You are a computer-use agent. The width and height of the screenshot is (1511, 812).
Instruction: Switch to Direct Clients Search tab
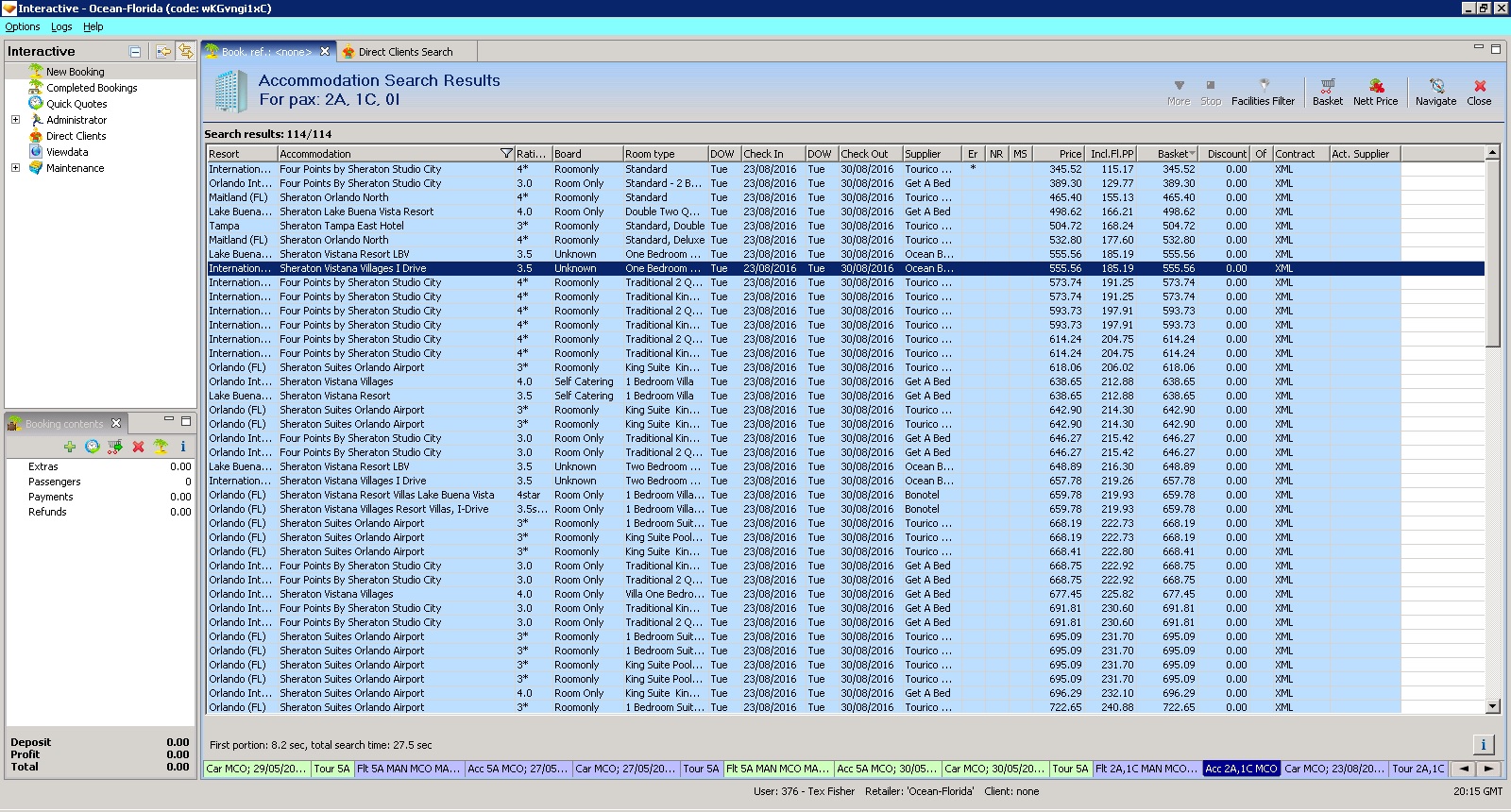click(405, 52)
